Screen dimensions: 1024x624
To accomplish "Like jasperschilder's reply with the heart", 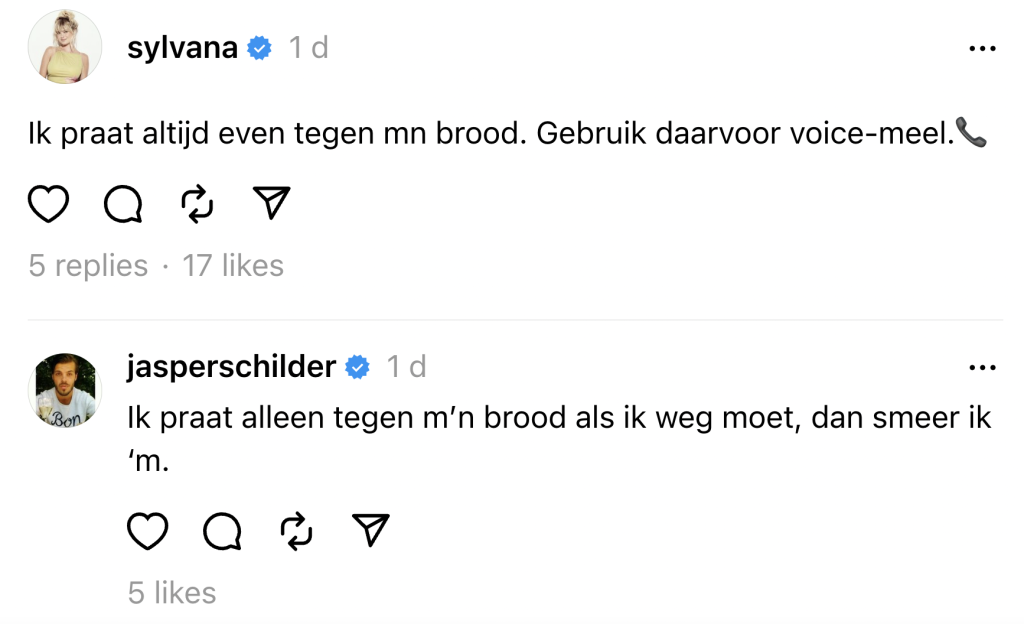I will [148, 532].
